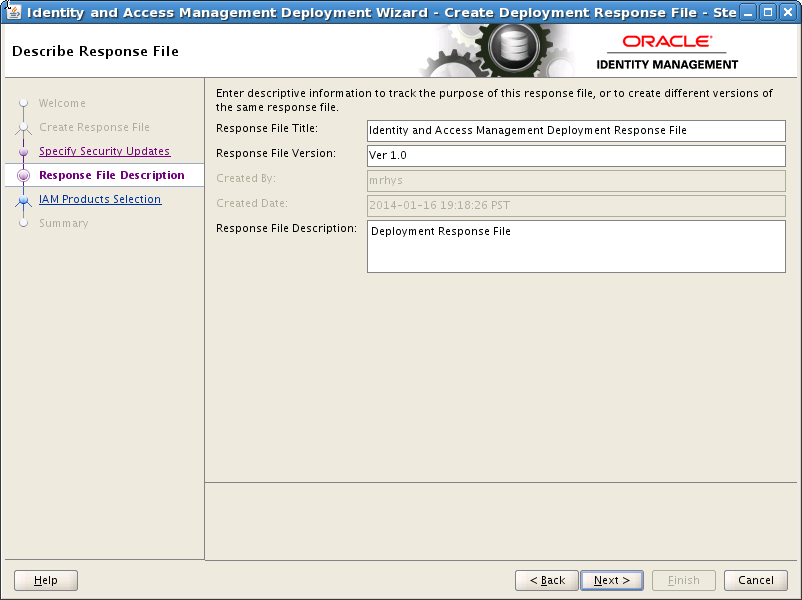Cancel the deployment wizard
The image size is (802, 600).
756,581
